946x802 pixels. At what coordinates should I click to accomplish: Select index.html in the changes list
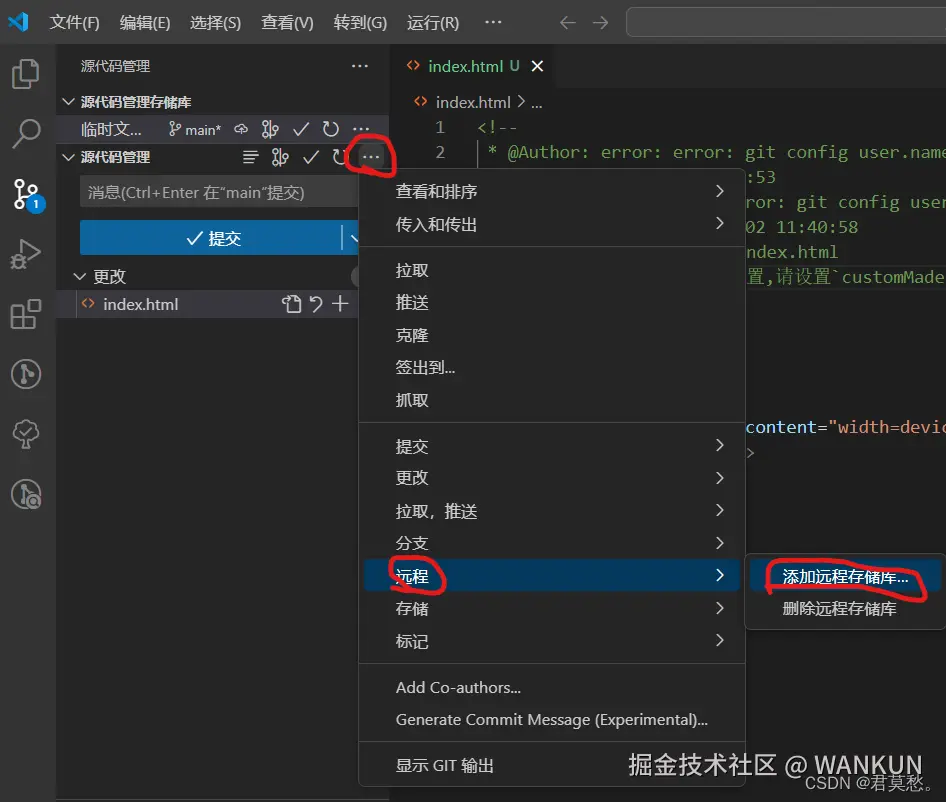pyautogui.click(x=140, y=304)
